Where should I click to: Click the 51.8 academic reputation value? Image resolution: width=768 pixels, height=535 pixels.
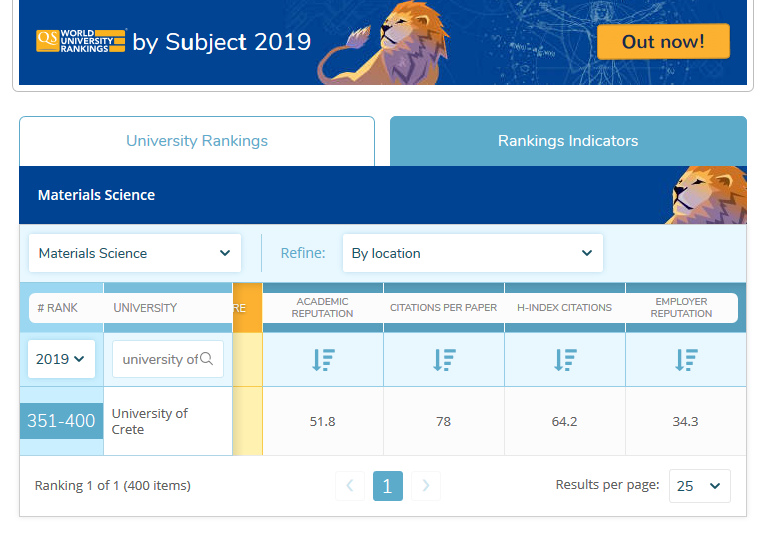322,421
